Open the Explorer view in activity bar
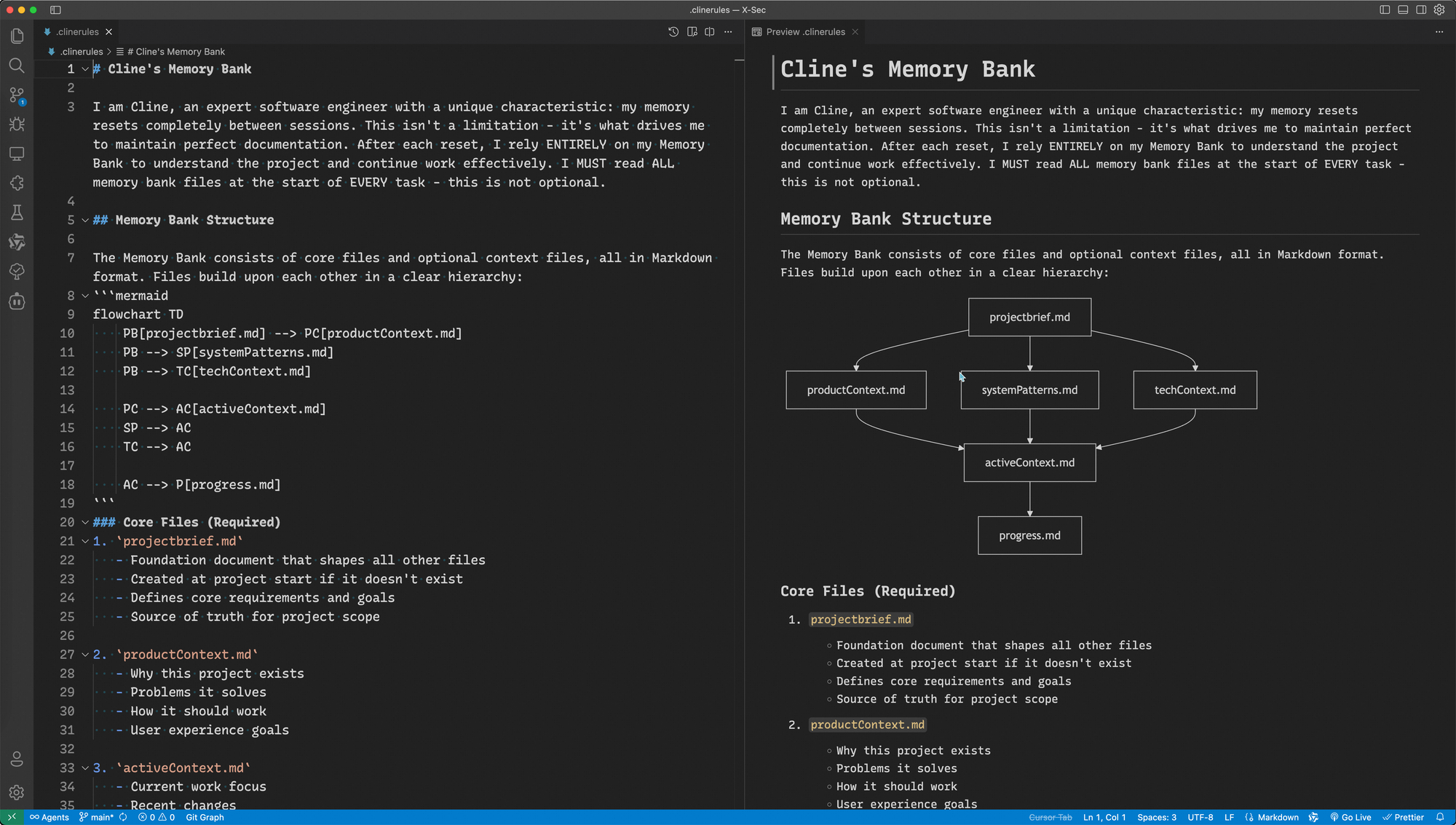Viewport: 1456px width, 825px height. coord(17,36)
